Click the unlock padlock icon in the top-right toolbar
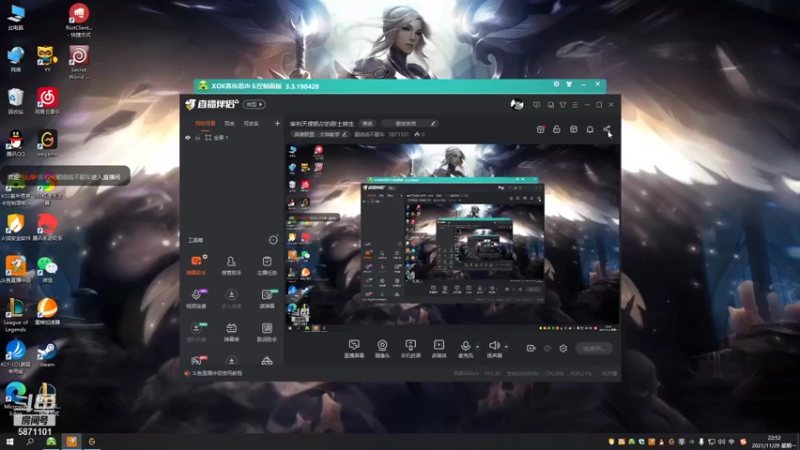This screenshot has height=450, width=800. [557, 130]
